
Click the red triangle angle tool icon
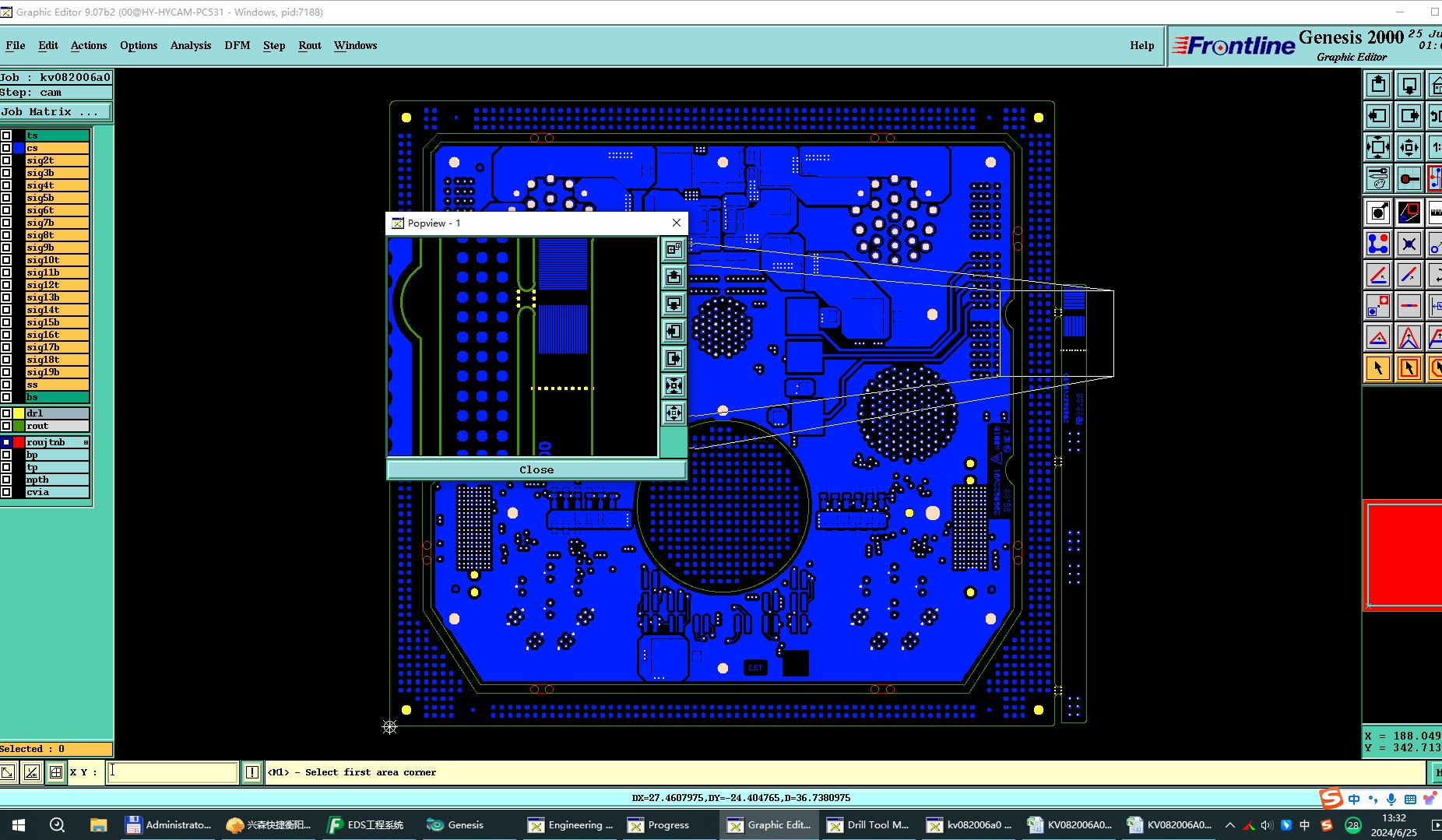tap(1377, 337)
